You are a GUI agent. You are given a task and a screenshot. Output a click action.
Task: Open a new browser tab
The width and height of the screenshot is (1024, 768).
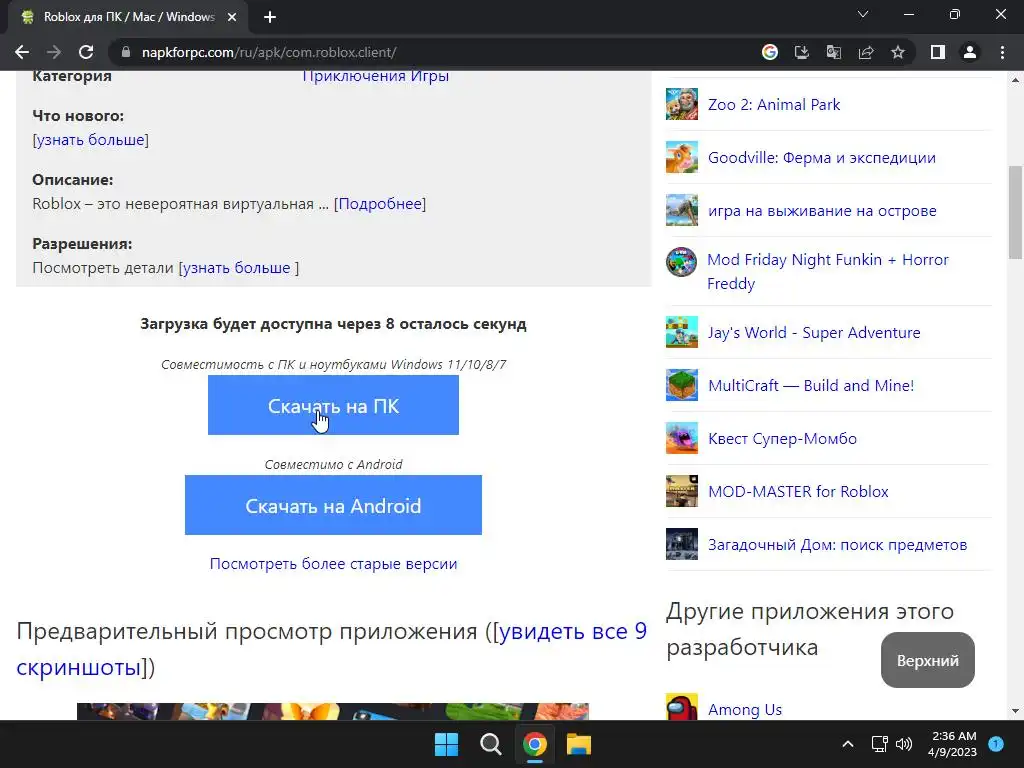pyautogui.click(x=270, y=17)
